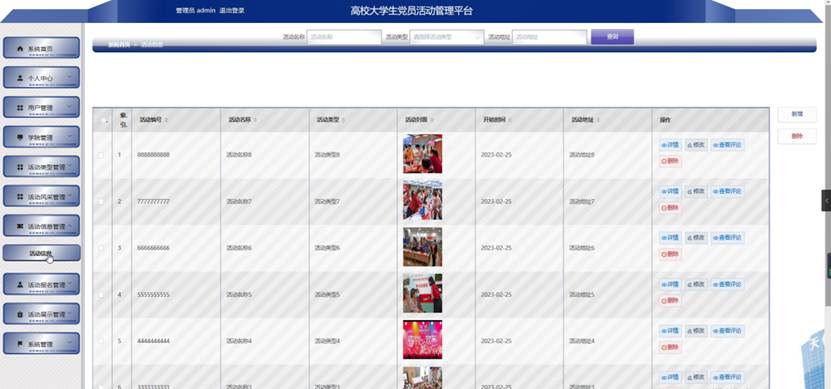Click the 退出登录 link in header
This screenshot has width=831, height=389.
232,10
